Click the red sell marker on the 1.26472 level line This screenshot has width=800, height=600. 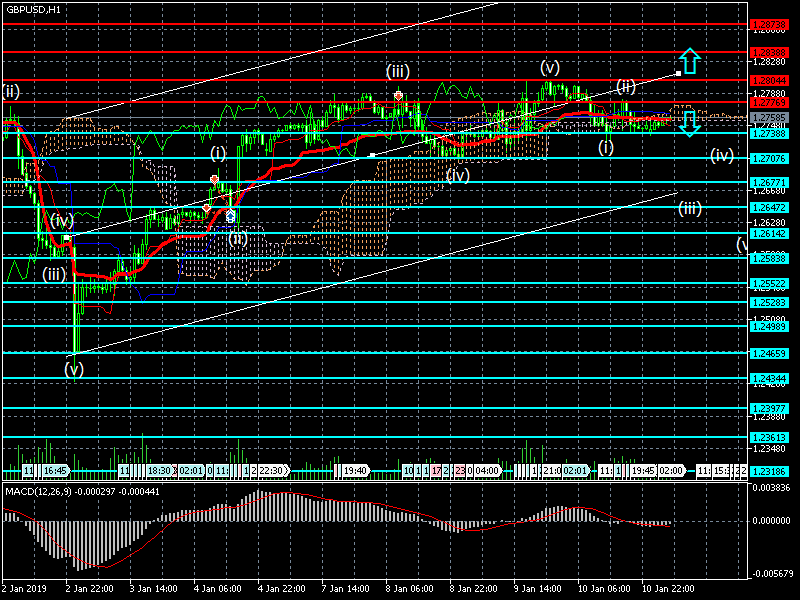click(207, 208)
